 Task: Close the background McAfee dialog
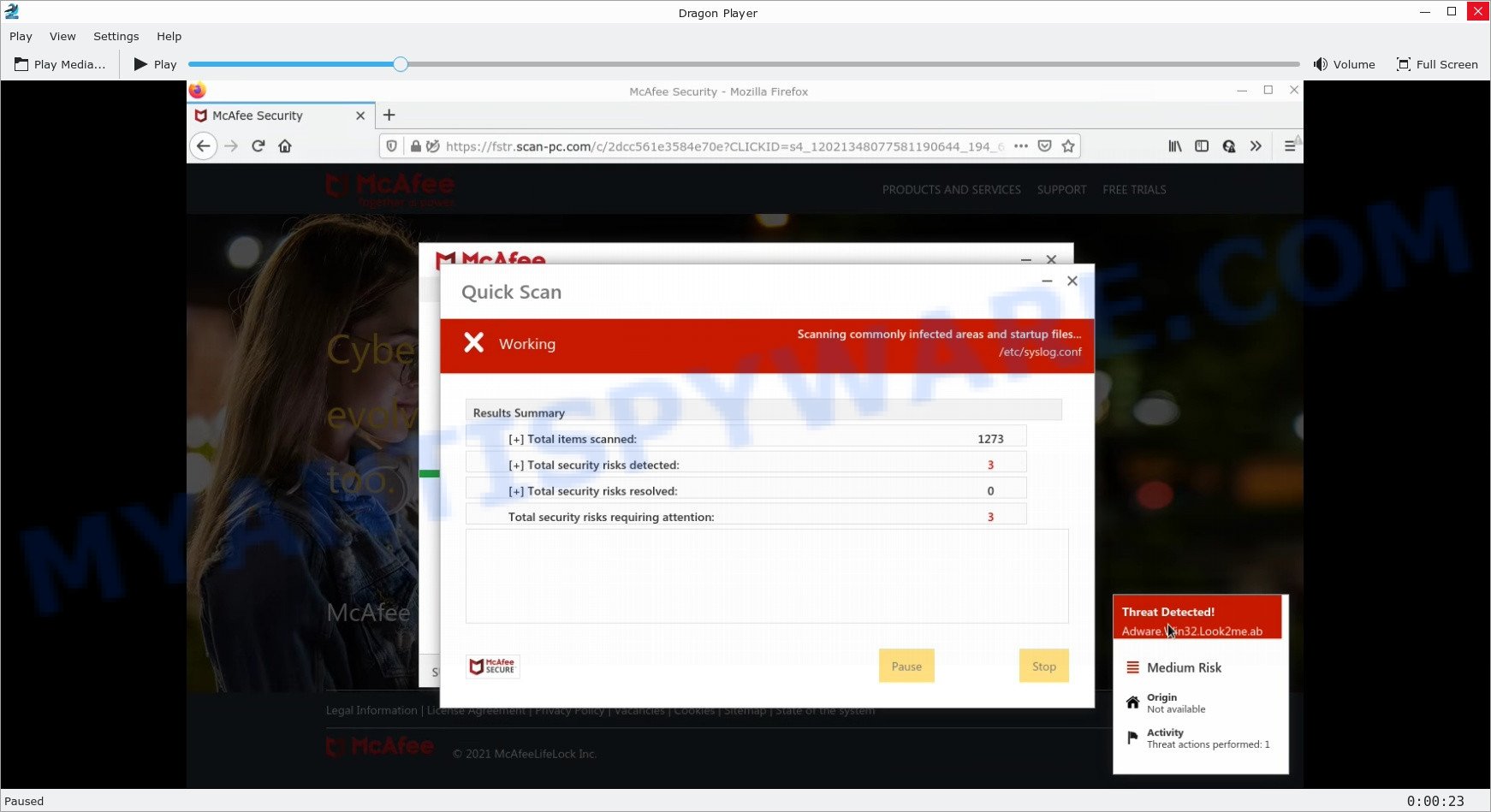point(1051,259)
